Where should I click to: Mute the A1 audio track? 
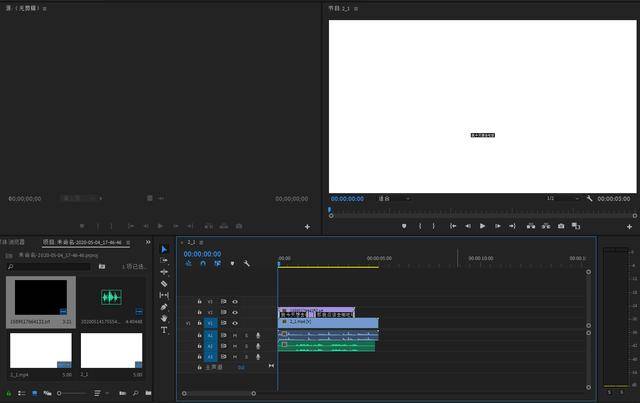(x=235, y=335)
